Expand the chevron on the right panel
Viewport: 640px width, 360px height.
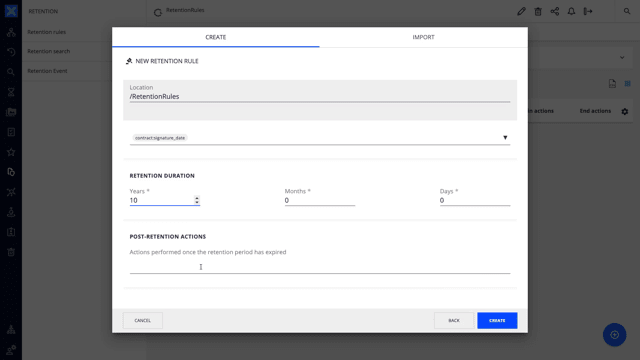tap(622, 58)
